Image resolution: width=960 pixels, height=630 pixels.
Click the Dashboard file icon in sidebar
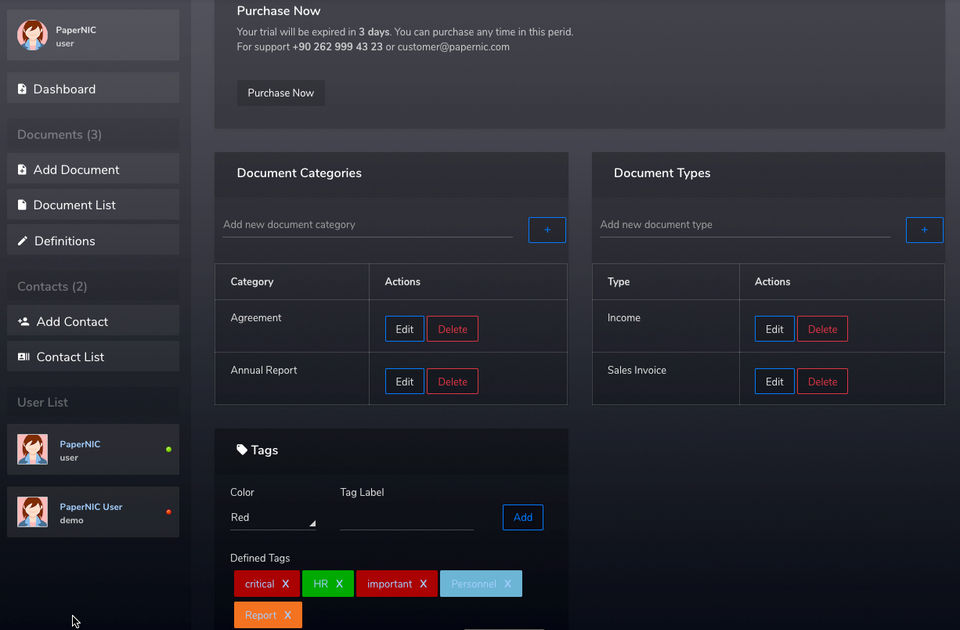(x=22, y=89)
